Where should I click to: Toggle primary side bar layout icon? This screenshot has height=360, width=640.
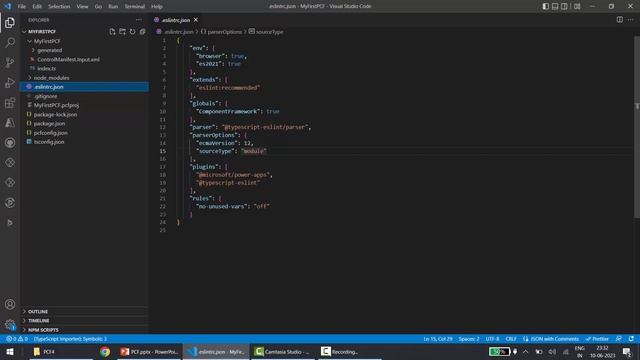(x=545, y=6)
